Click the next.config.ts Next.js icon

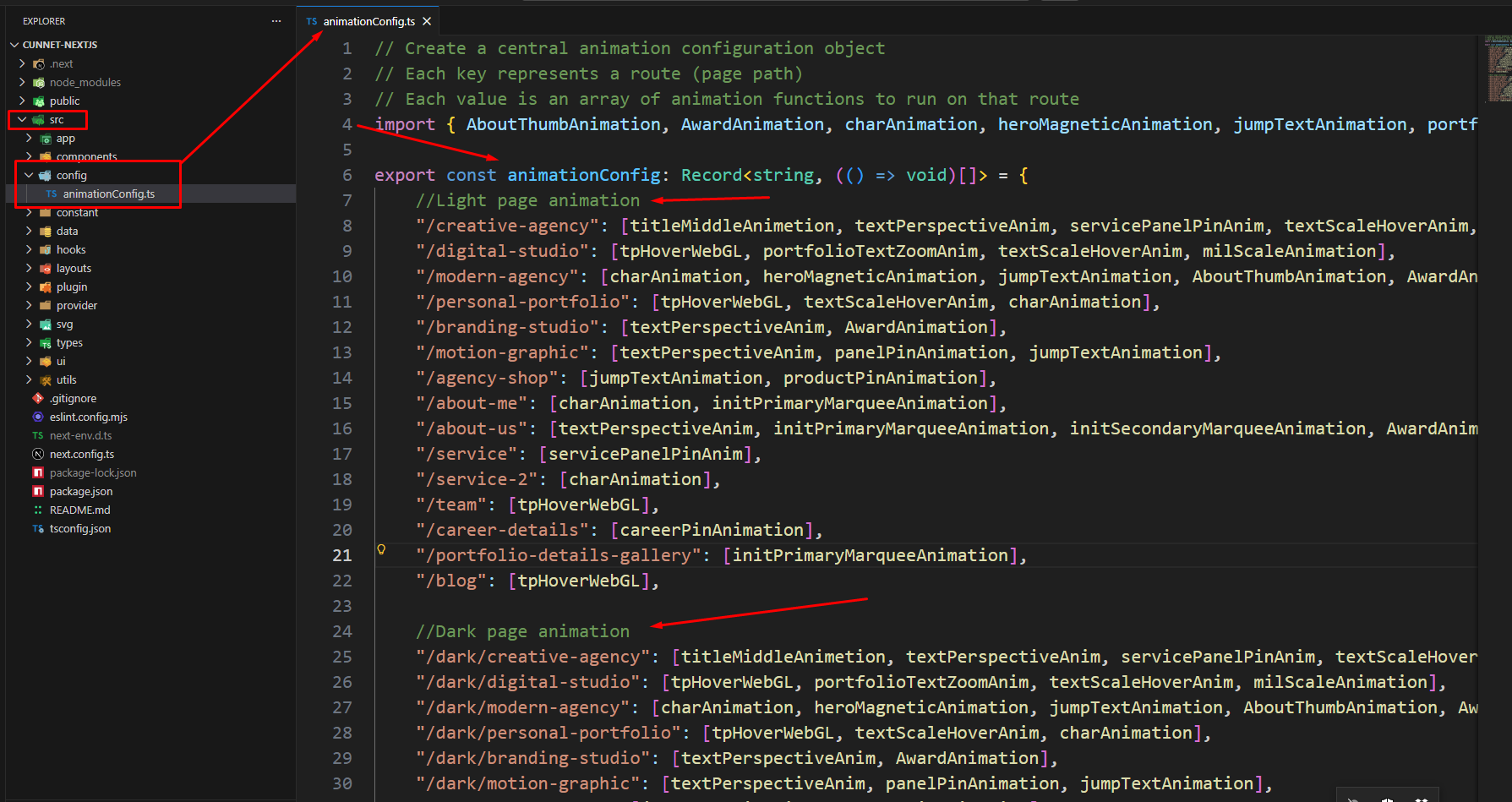(38, 454)
